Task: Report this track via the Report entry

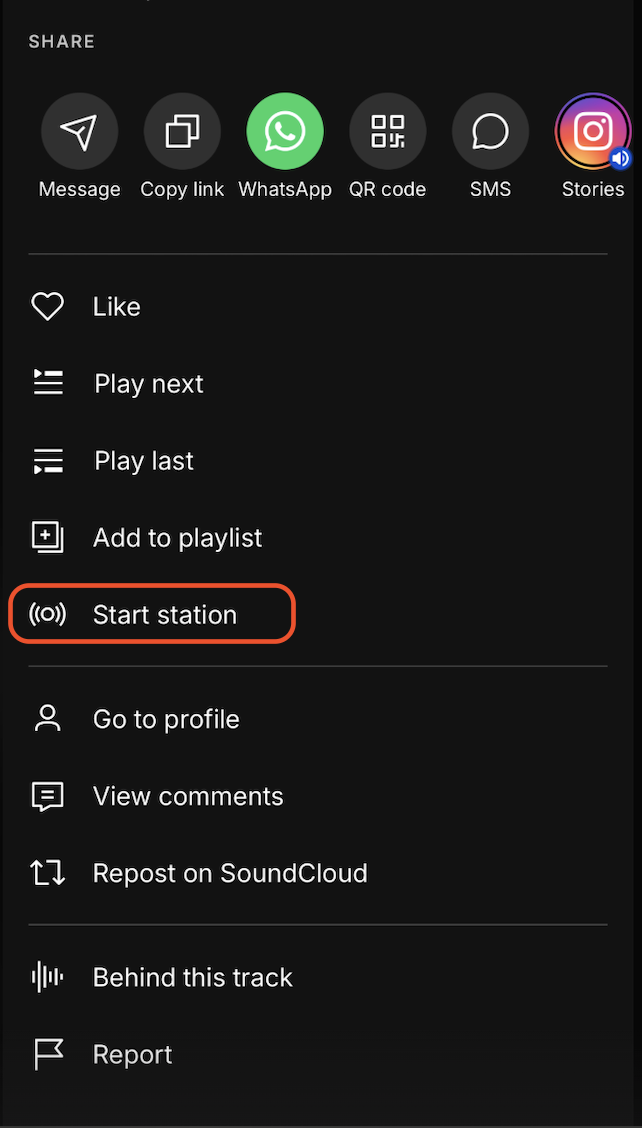Action: coord(133,1054)
